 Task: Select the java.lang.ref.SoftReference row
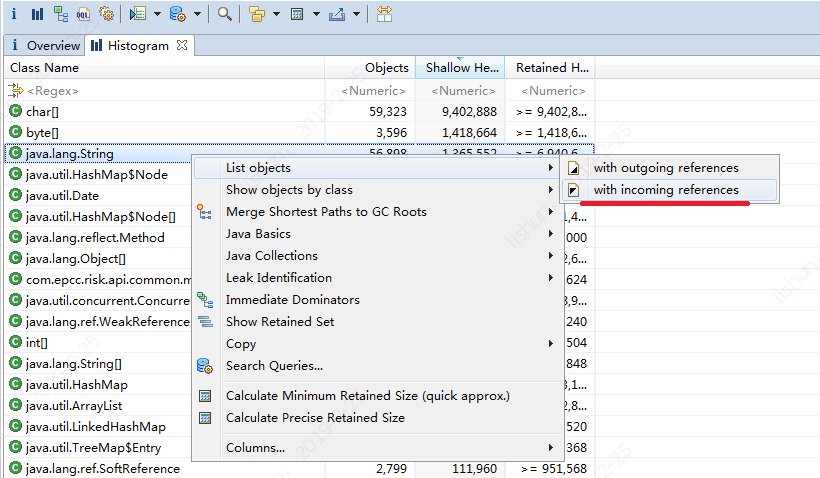tap(299, 469)
